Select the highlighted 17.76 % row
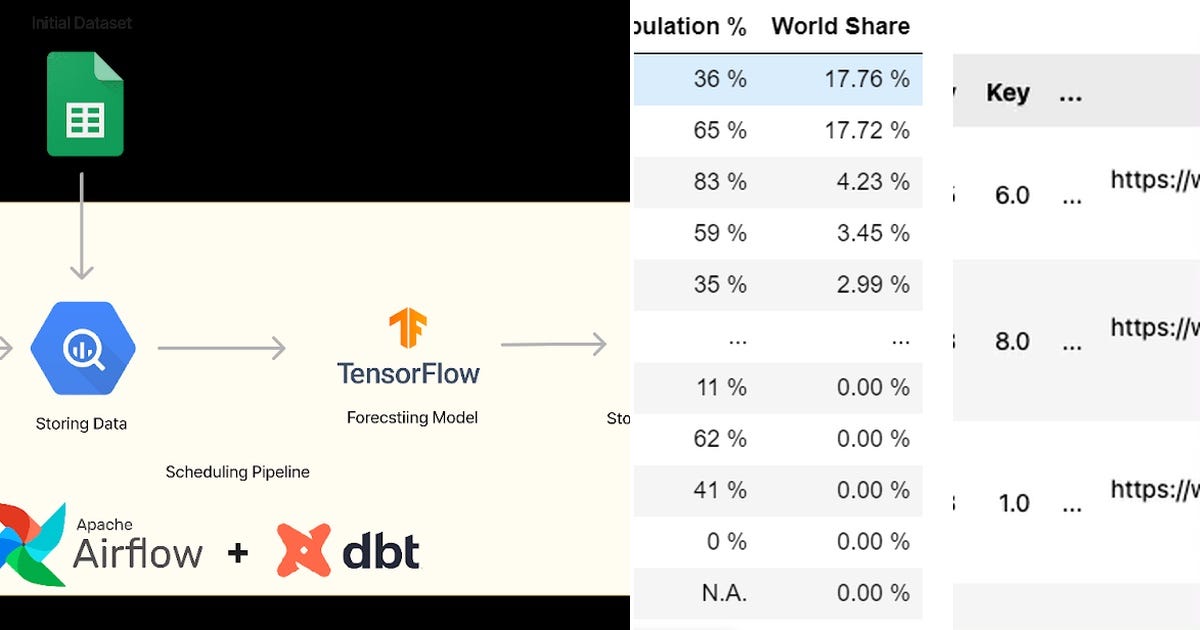 pos(776,79)
